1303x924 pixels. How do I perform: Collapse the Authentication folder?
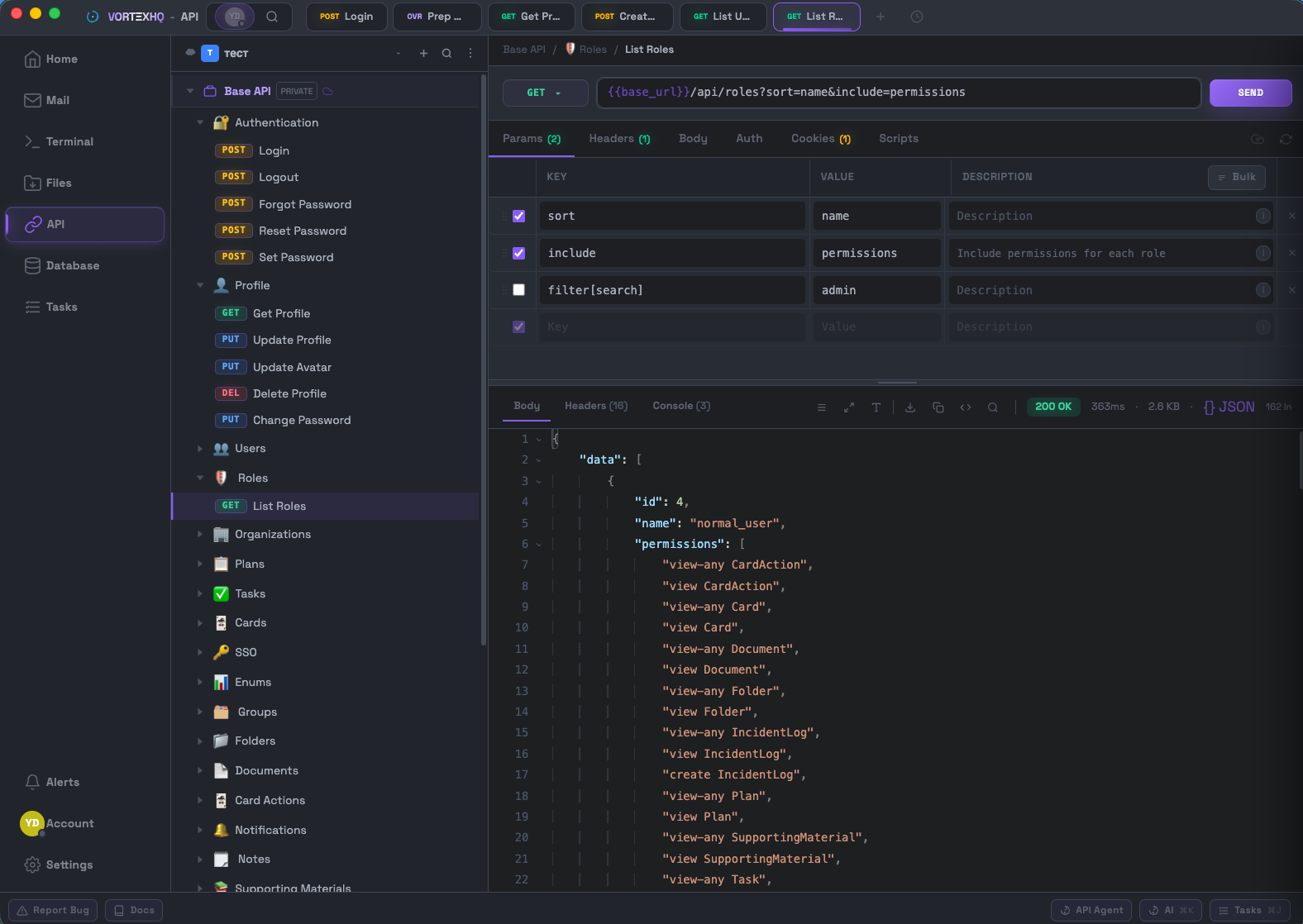coord(200,122)
